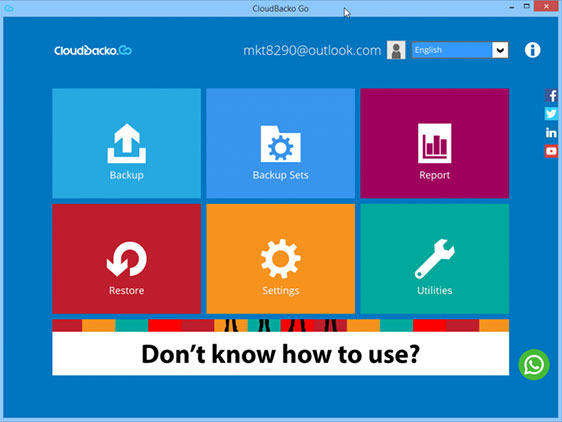Minimize the CloudBacko Go window
This screenshot has height=422, width=562.
point(512,7)
